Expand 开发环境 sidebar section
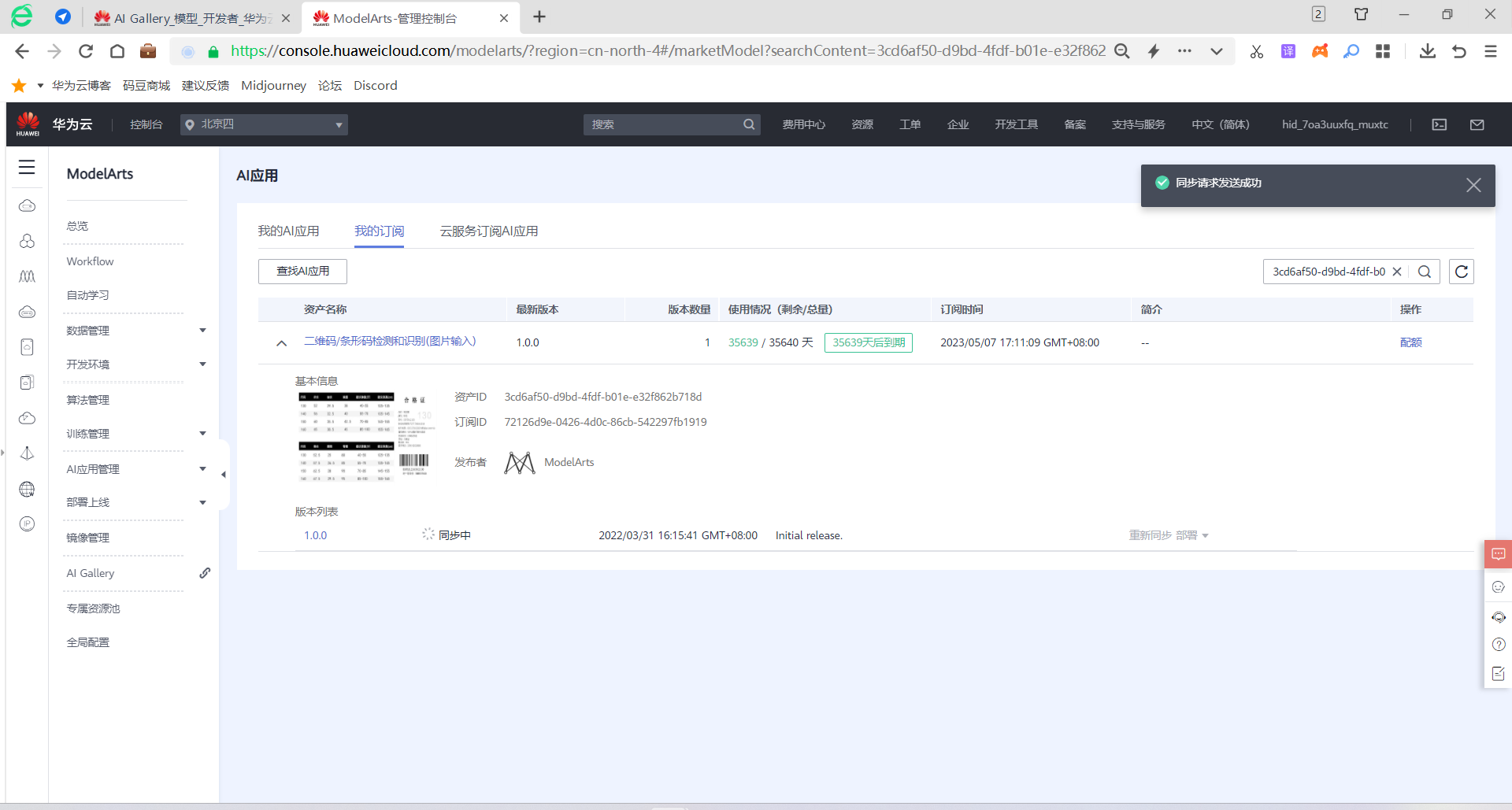 click(x=202, y=364)
